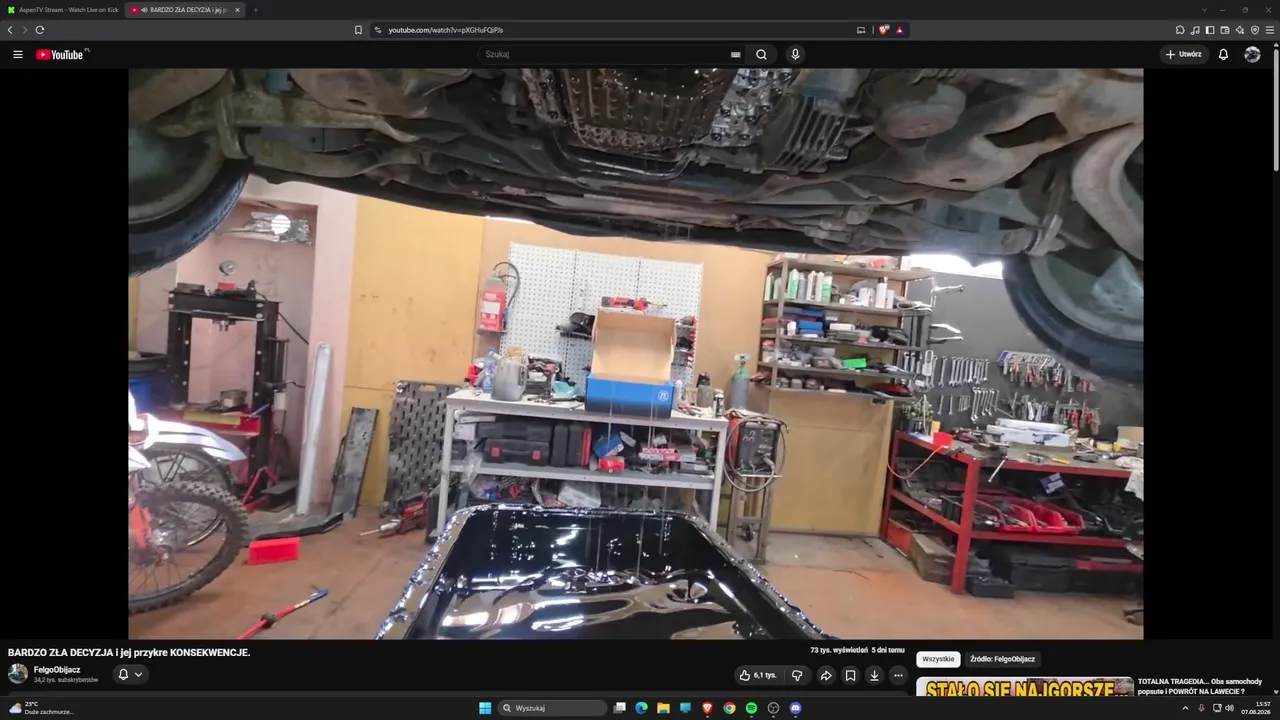Open the Brave Wallet icon

(x=1225, y=30)
